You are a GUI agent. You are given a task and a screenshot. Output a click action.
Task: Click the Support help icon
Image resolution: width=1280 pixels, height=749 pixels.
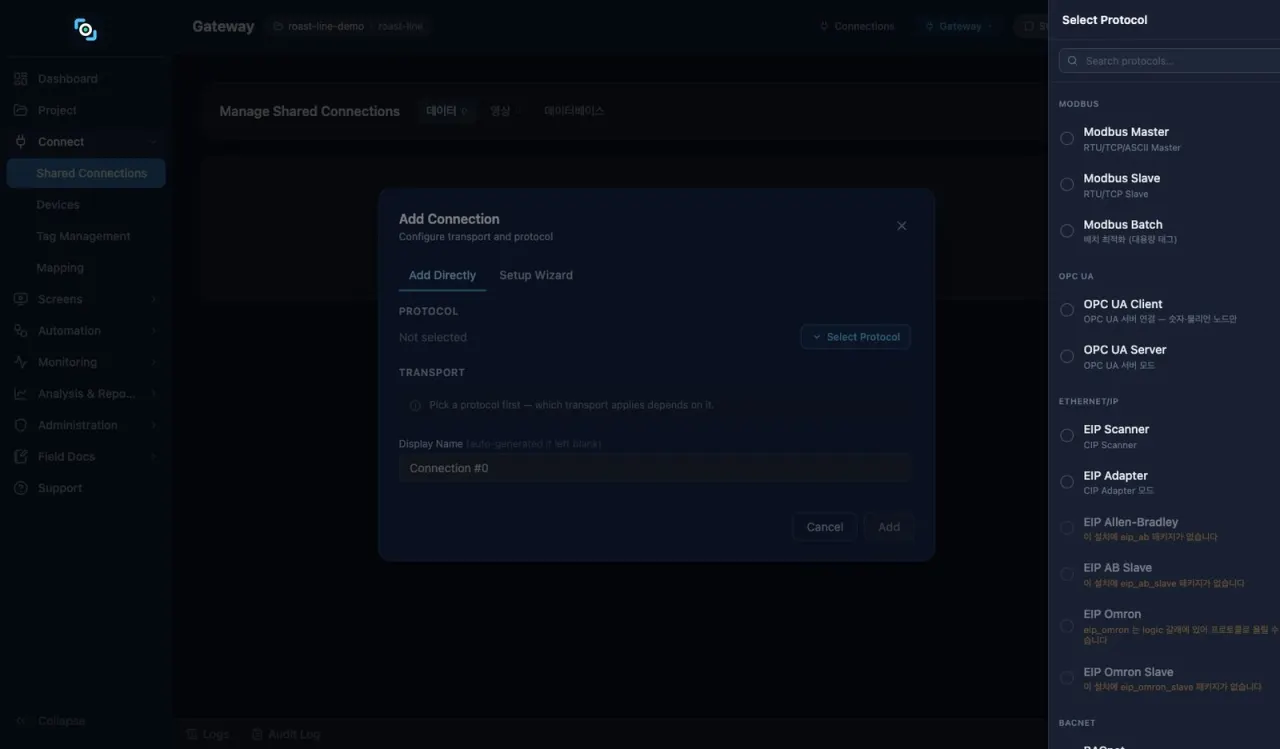click(21, 488)
